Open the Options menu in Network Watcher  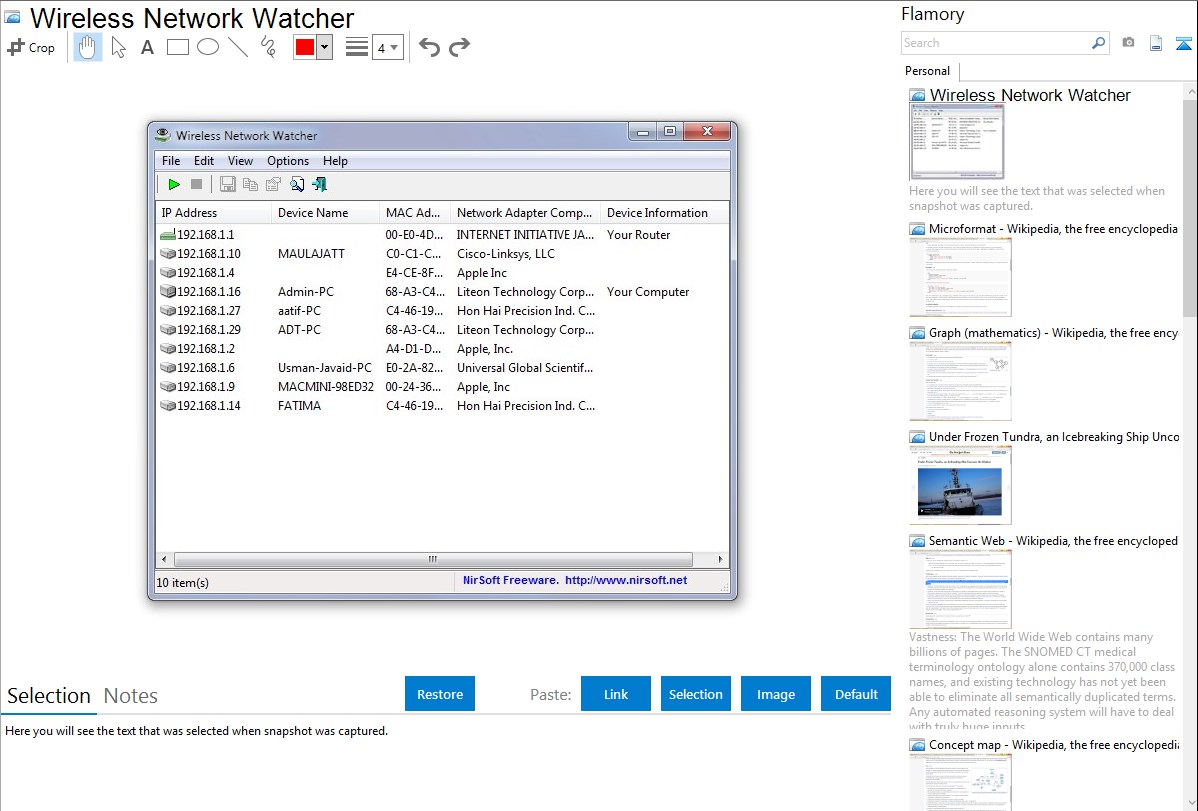pos(288,161)
